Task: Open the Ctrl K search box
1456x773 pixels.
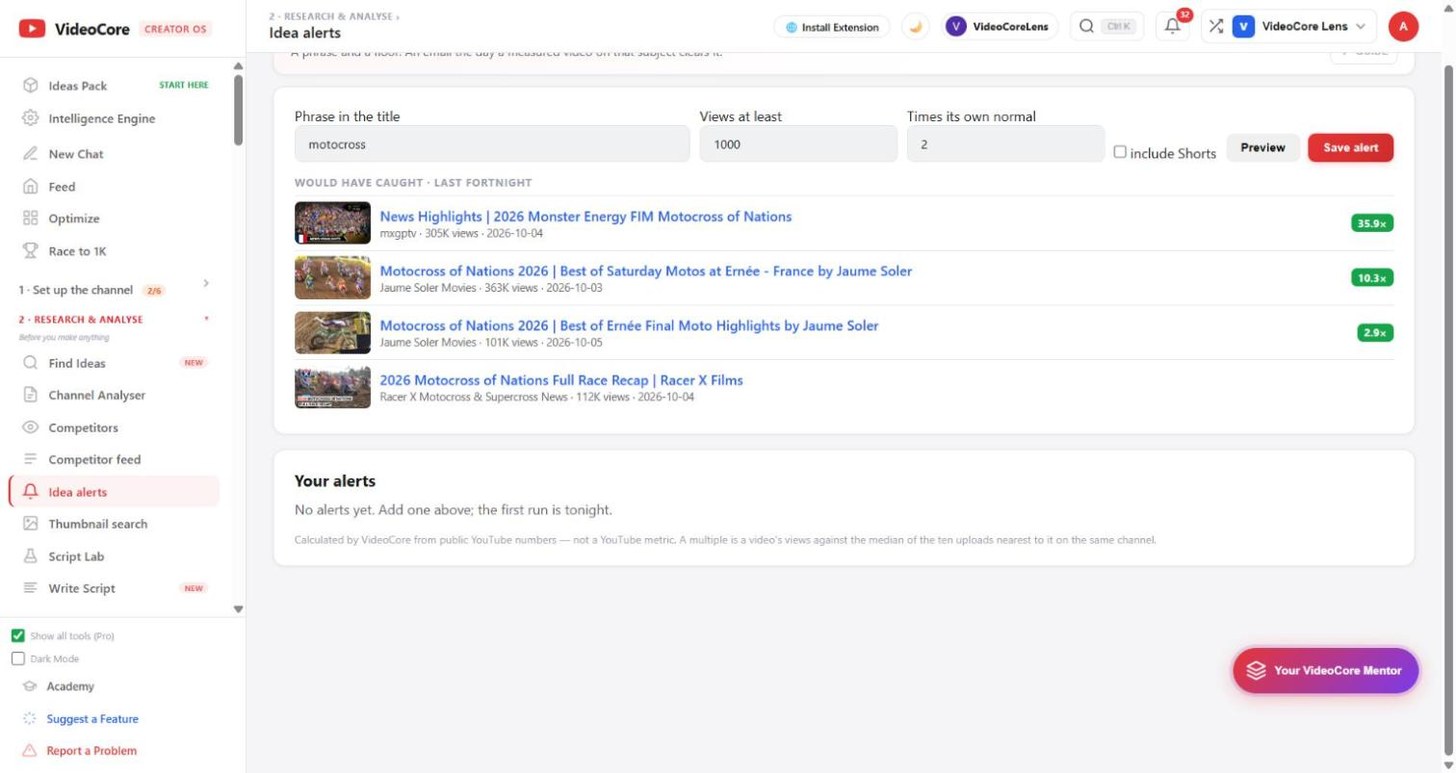Action: (x=1107, y=27)
